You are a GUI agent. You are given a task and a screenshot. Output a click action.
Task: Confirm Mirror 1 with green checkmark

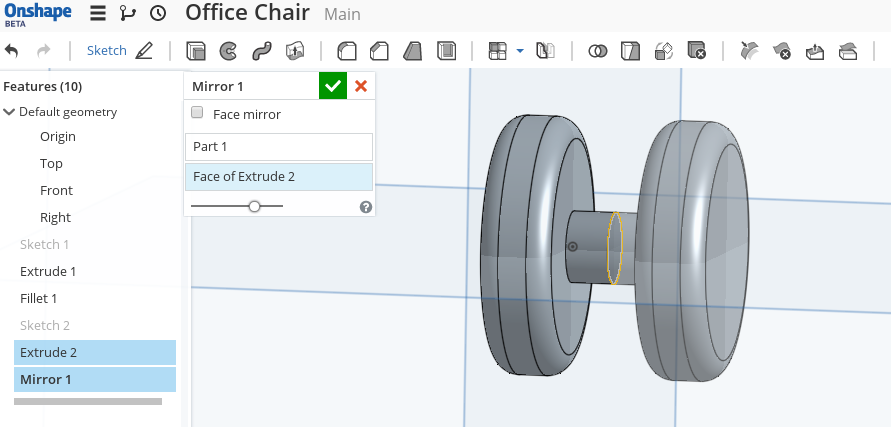tap(332, 86)
